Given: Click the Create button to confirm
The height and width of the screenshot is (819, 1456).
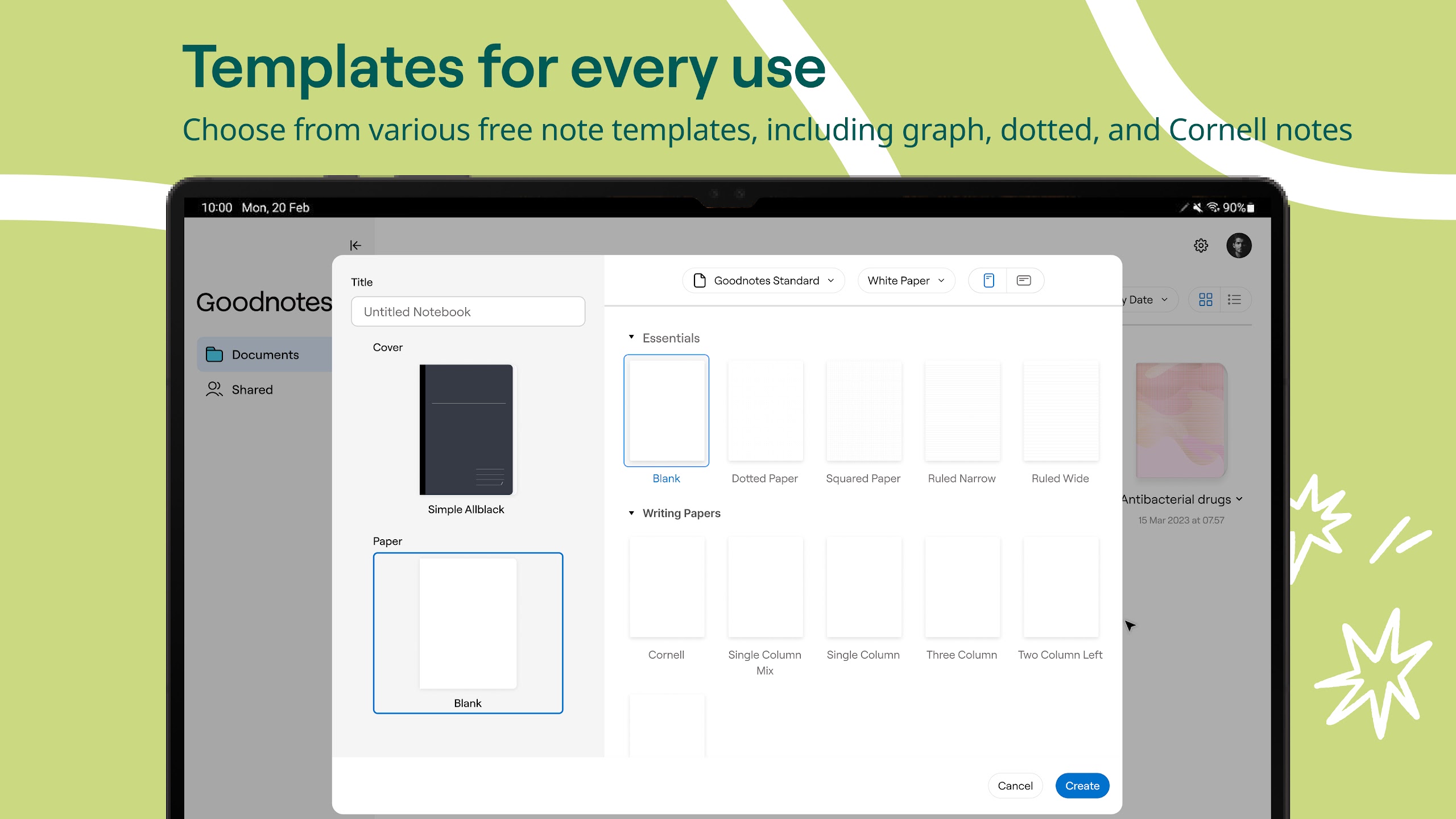Looking at the screenshot, I should pos(1082,785).
